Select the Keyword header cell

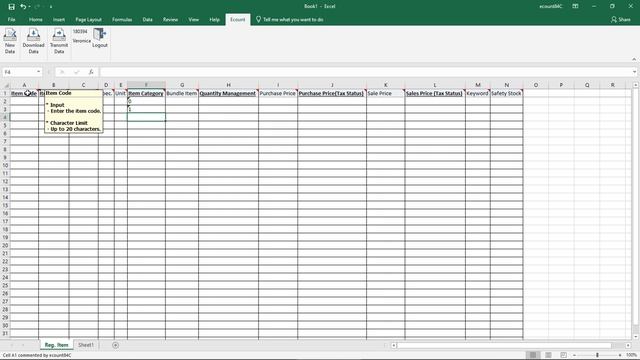point(478,93)
